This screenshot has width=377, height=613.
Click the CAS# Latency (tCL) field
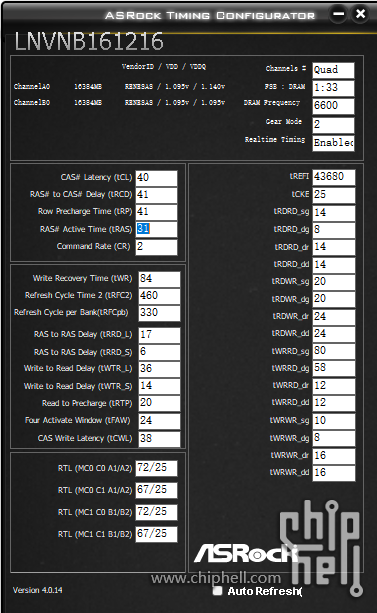tap(156, 178)
